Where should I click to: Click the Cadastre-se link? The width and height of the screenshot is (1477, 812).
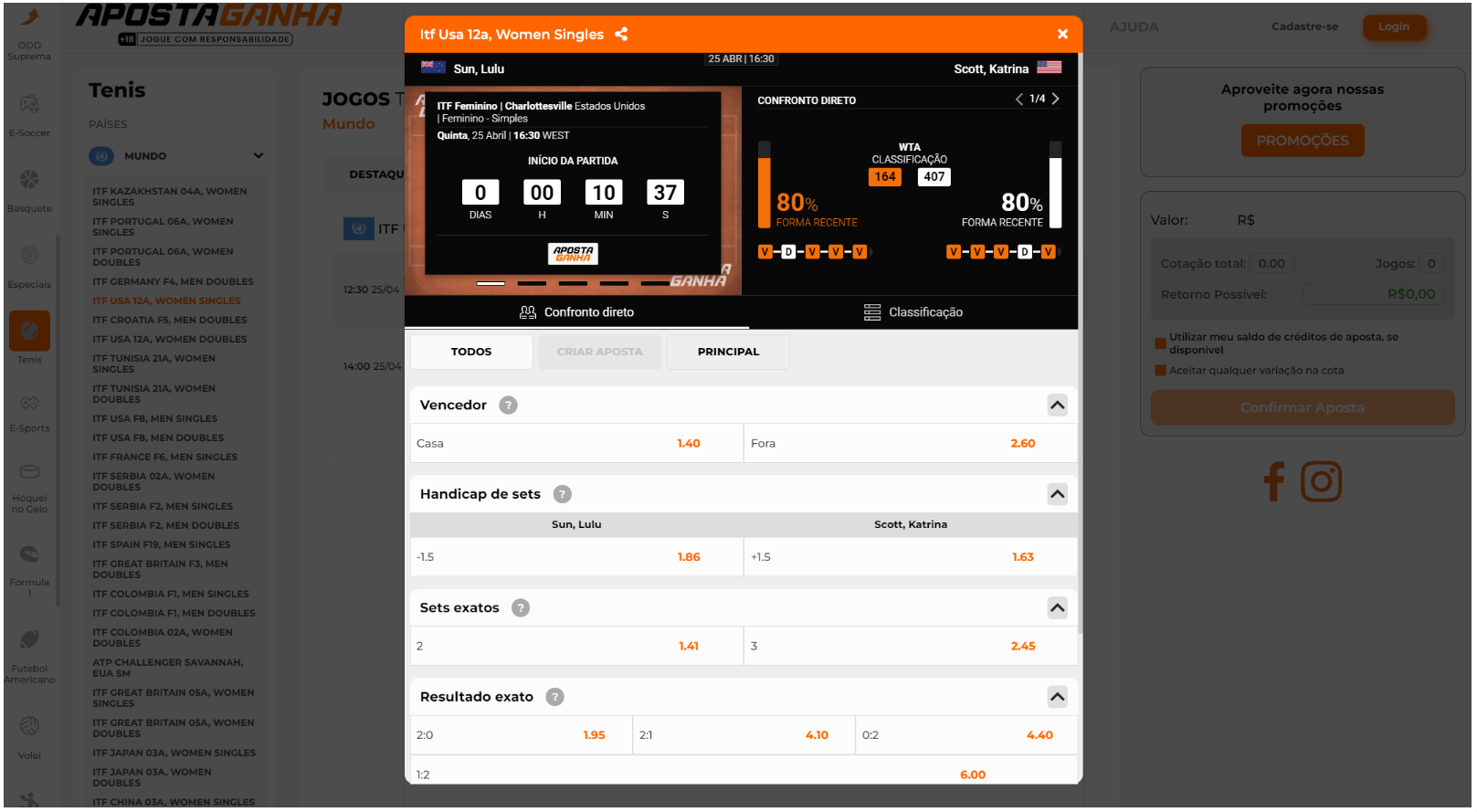pos(1304,26)
